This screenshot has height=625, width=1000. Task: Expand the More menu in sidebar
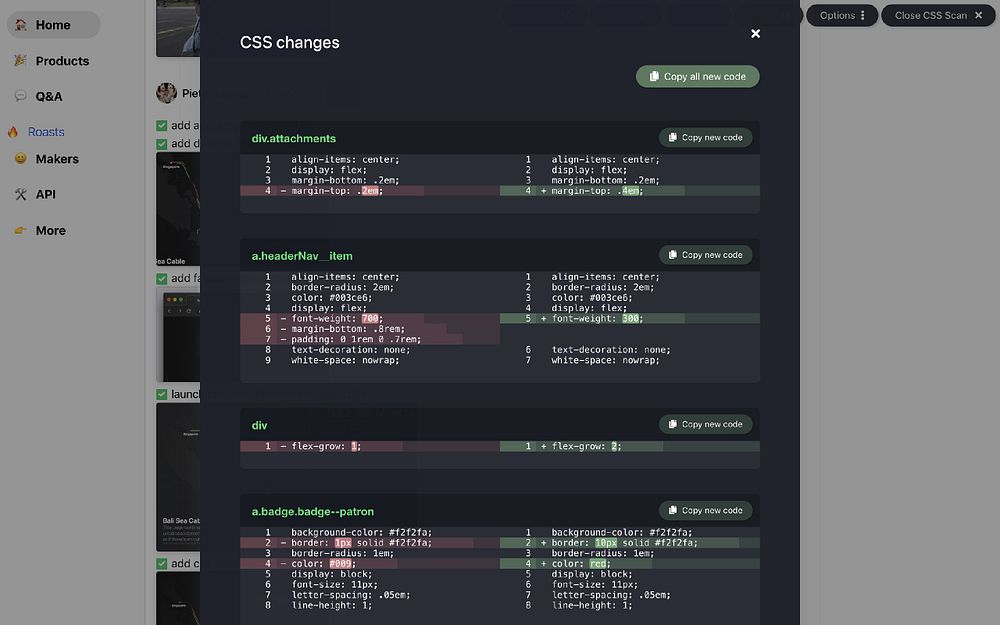pyautogui.click(x=50, y=230)
